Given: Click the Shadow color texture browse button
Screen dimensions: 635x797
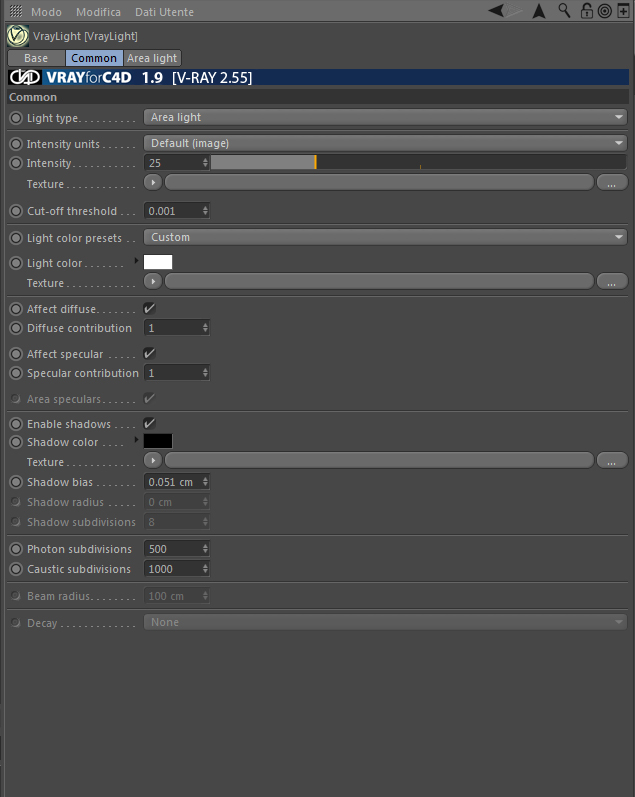Looking at the screenshot, I should [x=612, y=461].
